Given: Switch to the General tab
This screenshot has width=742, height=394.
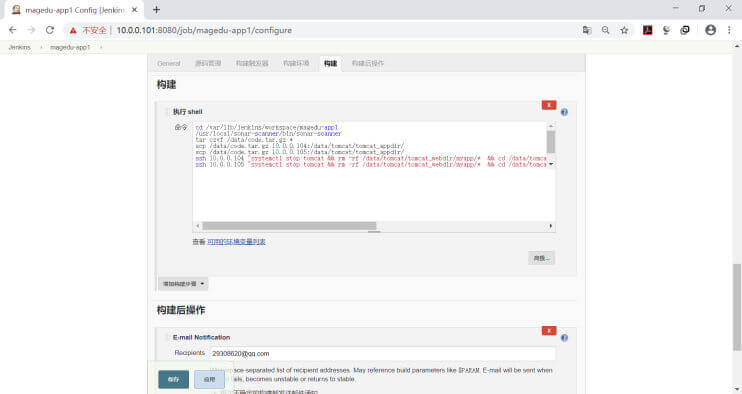Looking at the screenshot, I should click(x=168, y=63).
